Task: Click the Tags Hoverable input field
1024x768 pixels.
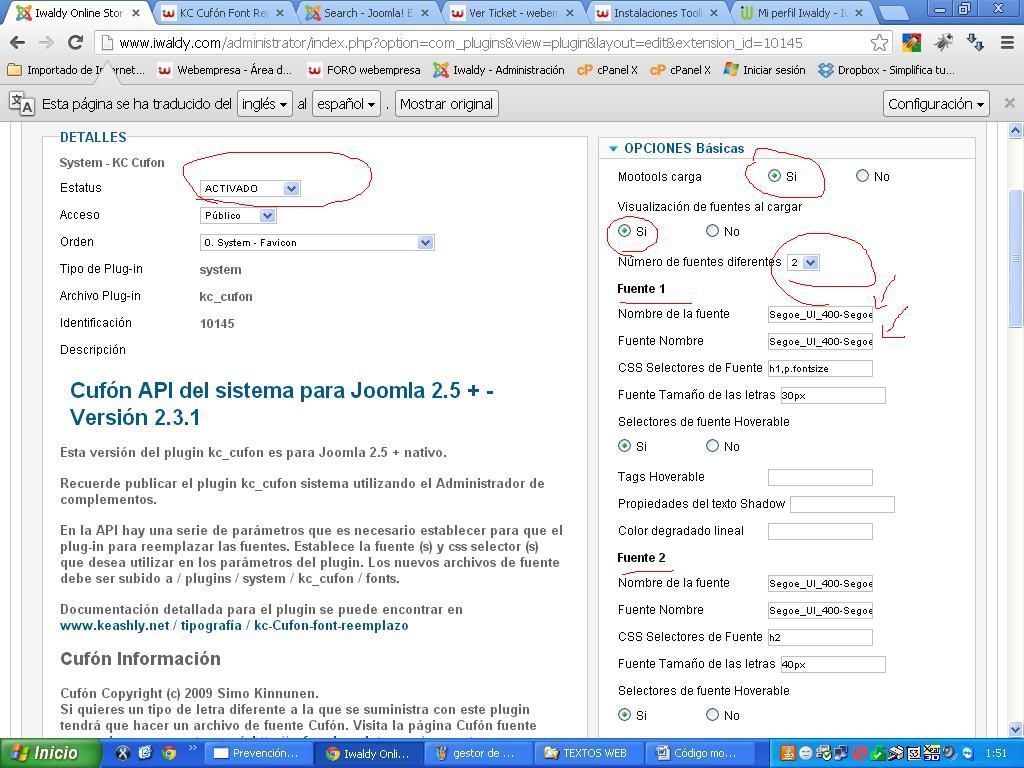Action: click(x=820, y=477)
